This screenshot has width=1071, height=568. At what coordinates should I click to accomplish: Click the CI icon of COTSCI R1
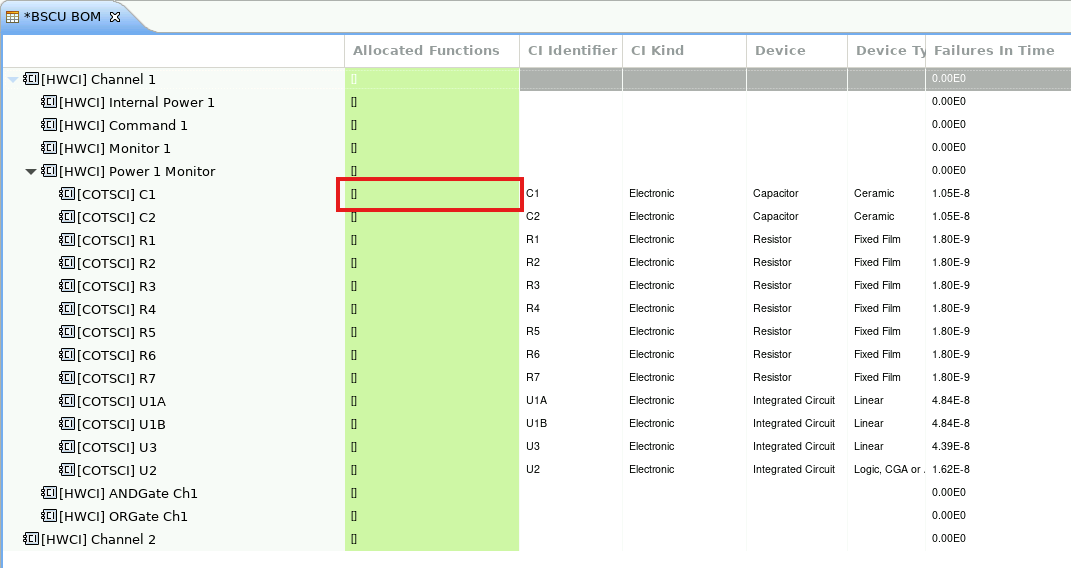(x=67, y=240)
